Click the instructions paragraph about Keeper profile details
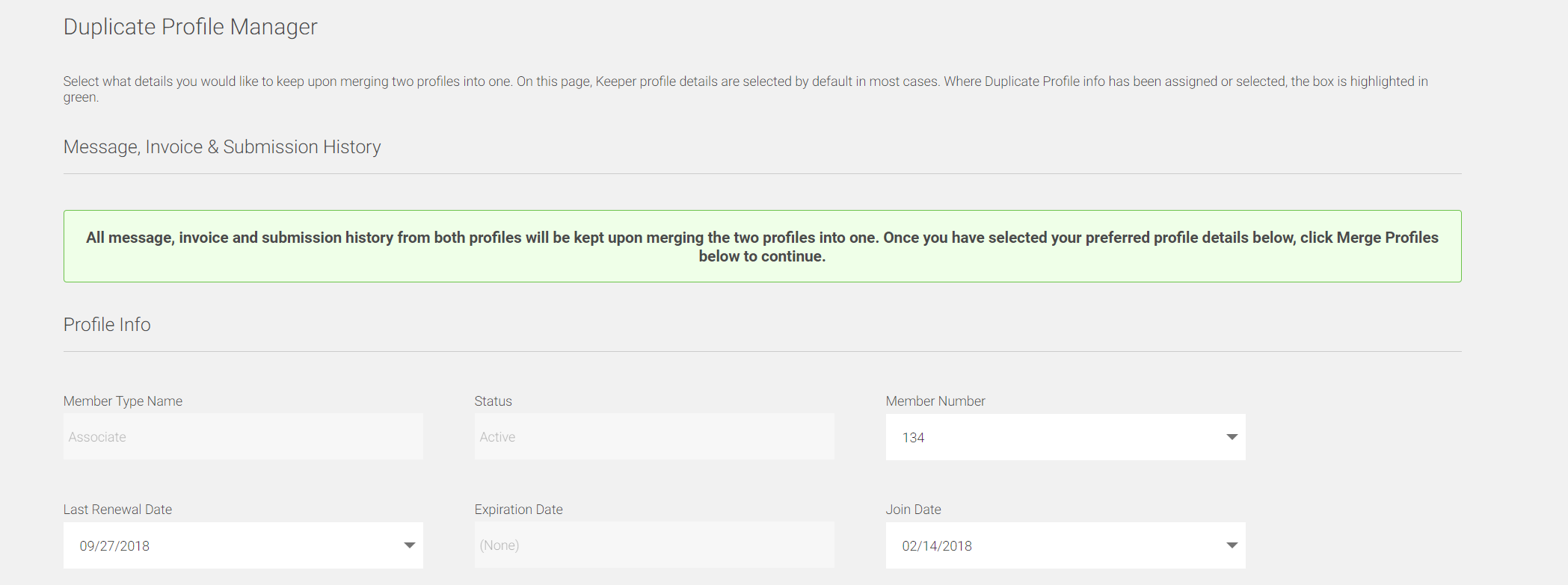 [x=745, y=89]
